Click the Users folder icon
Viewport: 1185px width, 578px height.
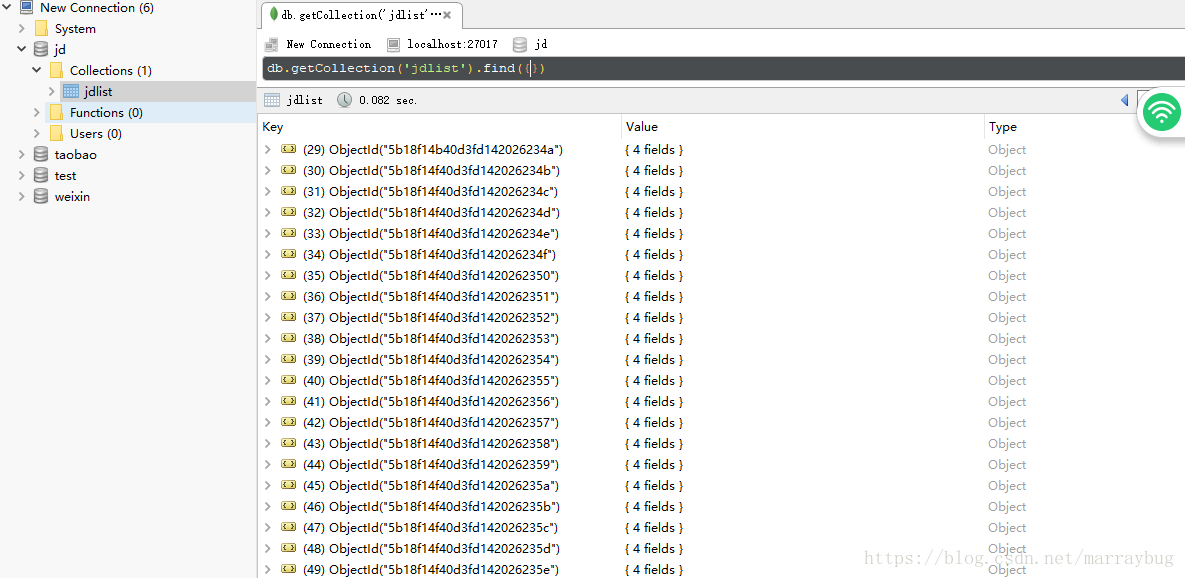coord(56,134)
